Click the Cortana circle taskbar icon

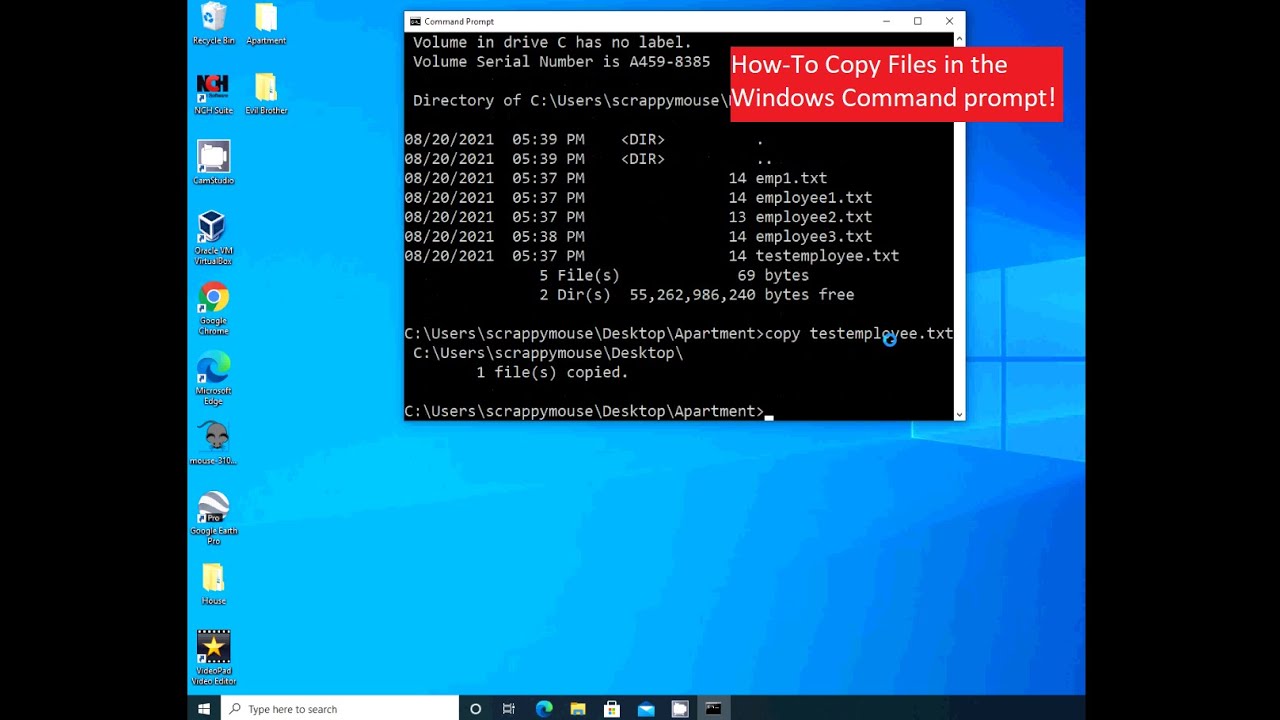[475, 709]
